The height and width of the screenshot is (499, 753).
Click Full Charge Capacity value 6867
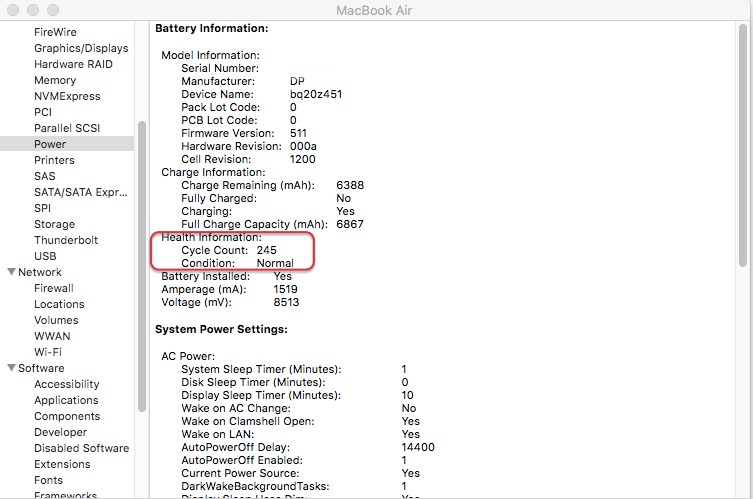(350, 224)
